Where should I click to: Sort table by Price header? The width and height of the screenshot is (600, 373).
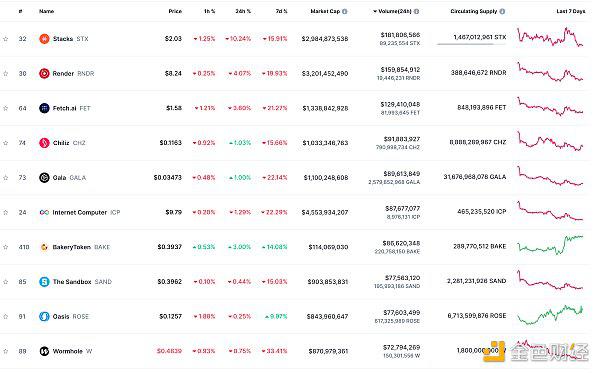pyautogui.click(x=175, y=11)
